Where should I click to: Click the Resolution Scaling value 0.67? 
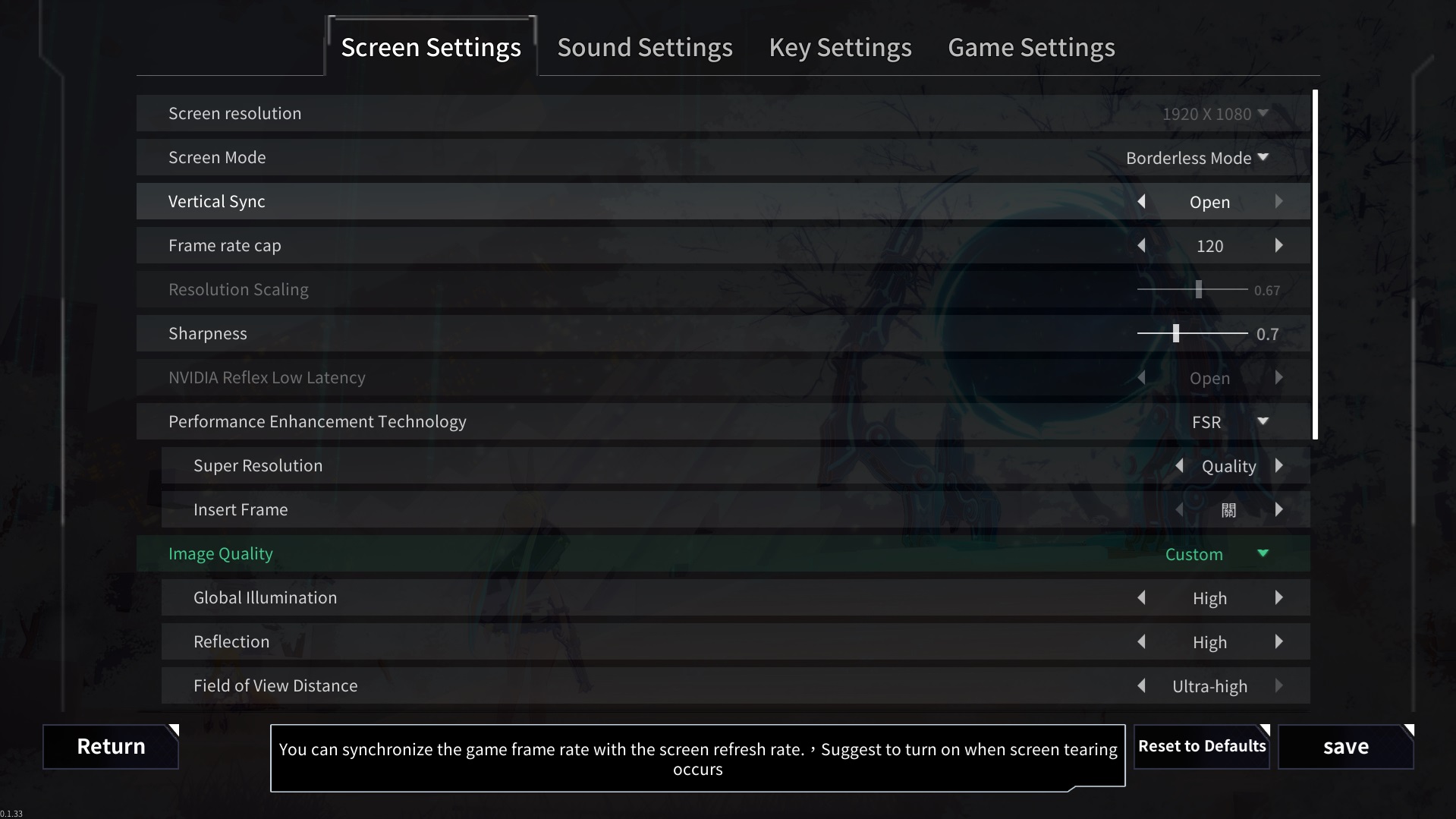1266,290
